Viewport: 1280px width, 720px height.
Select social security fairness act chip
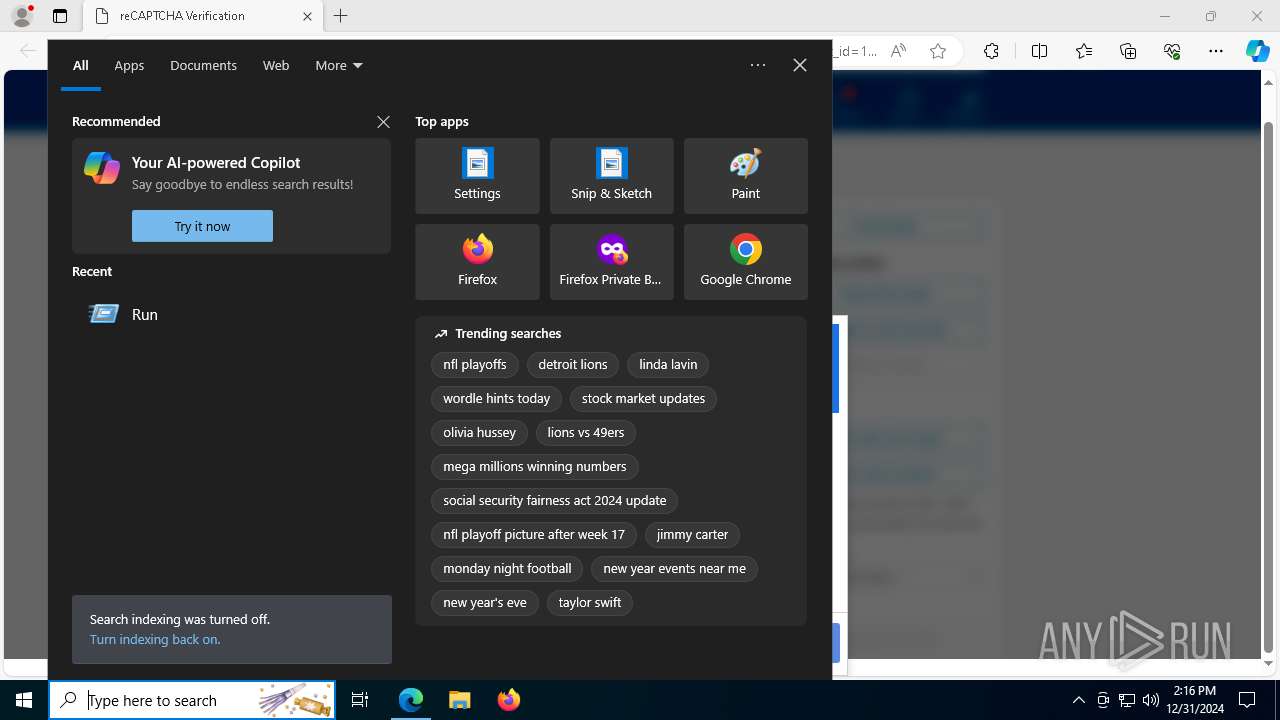[x=555, y=501]
